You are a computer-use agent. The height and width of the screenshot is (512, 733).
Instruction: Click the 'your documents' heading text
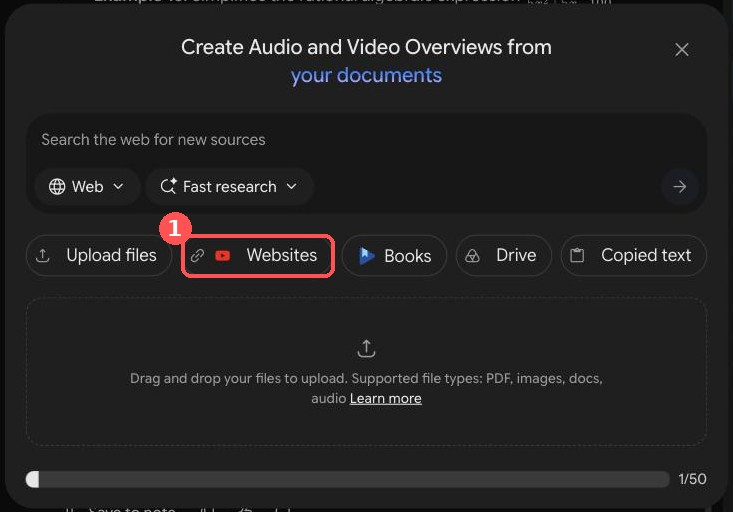366,76
